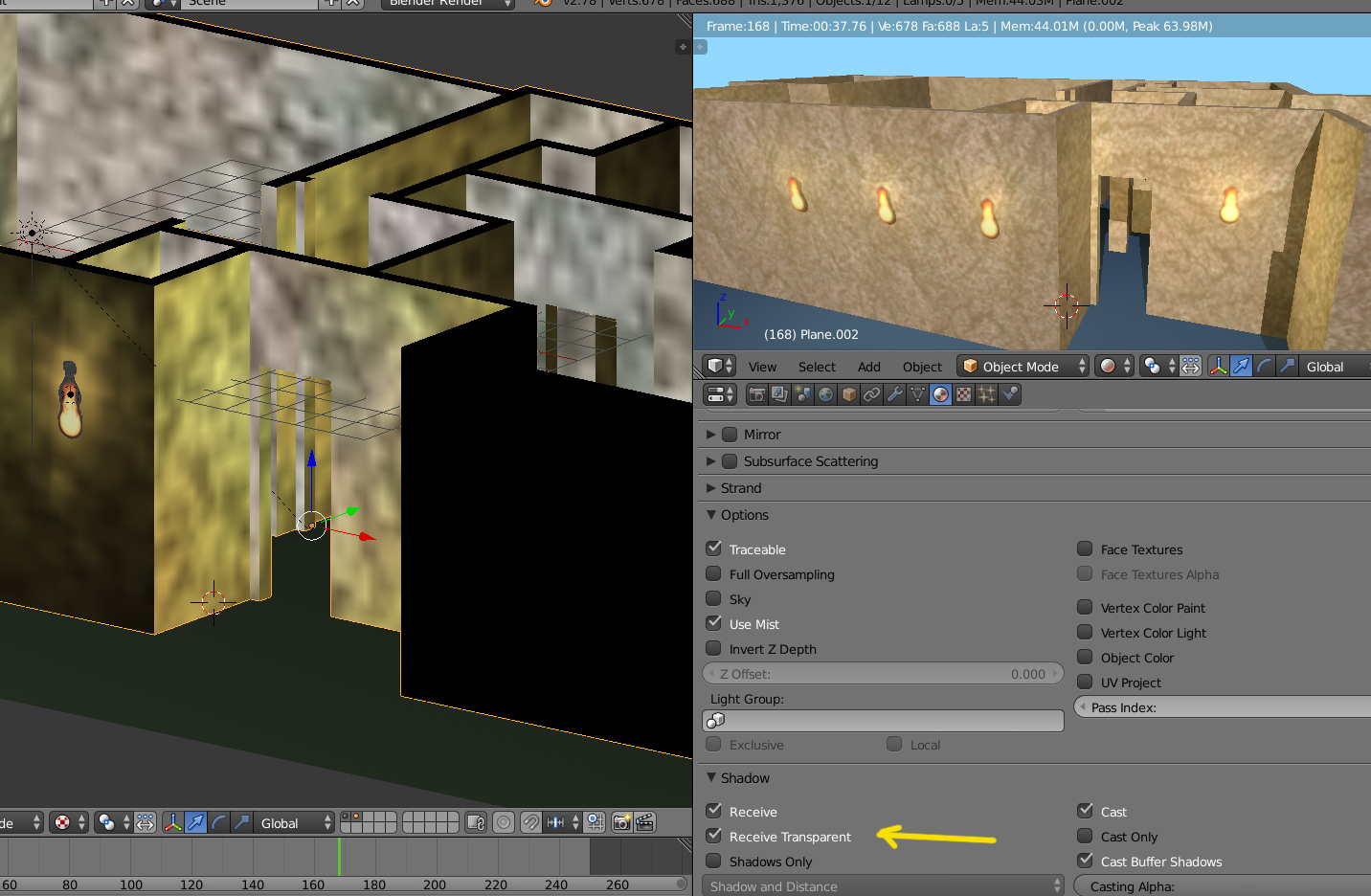The image size is (1371, 896).
Task: Open the Object Mode dropdown
Action: pos(1023,367)
